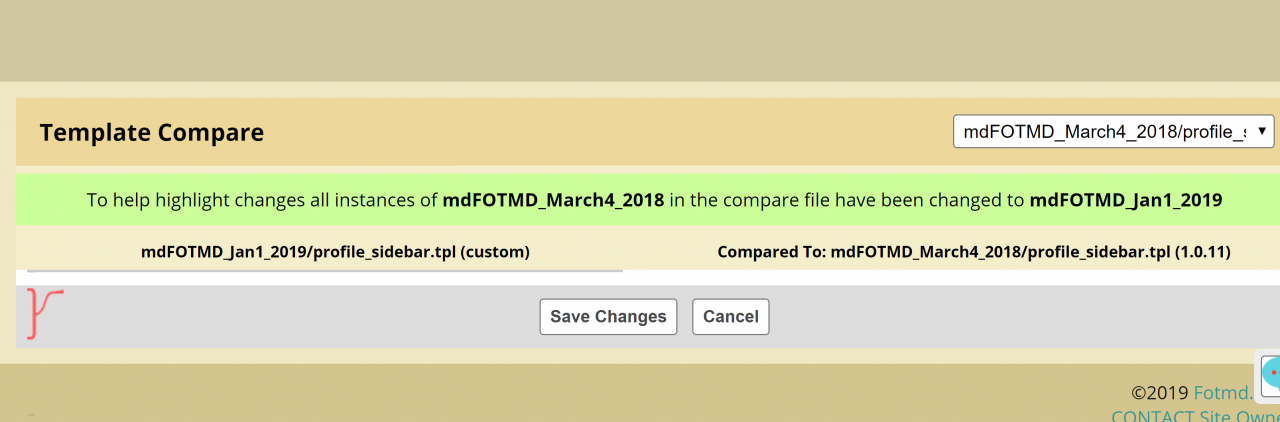The width and height of the screenshot is (1280, 422).
Task: Click the Save Changes button
Action: pyautogui.click(x=608, y=317)
